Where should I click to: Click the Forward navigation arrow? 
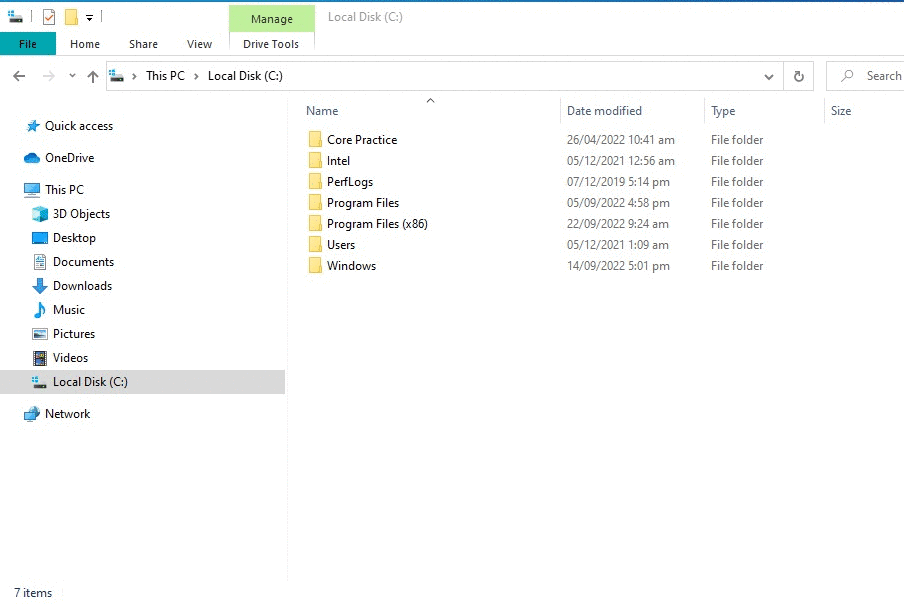(48, 76)
